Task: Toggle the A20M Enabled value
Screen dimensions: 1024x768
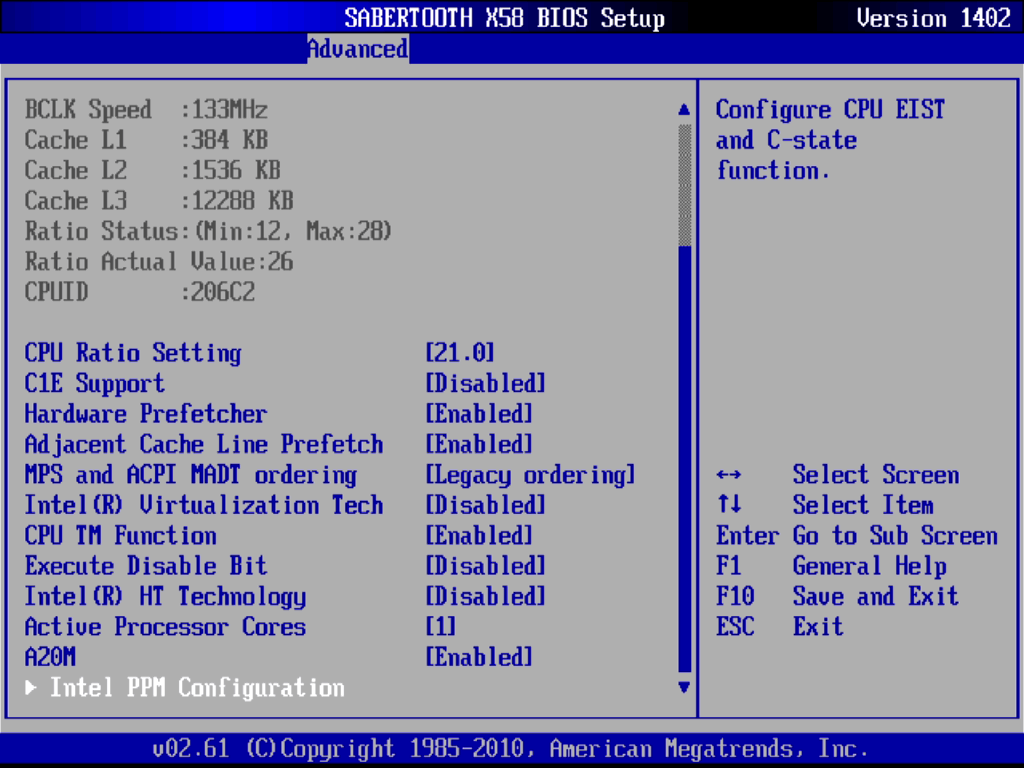Action: [x=479, y=657]
